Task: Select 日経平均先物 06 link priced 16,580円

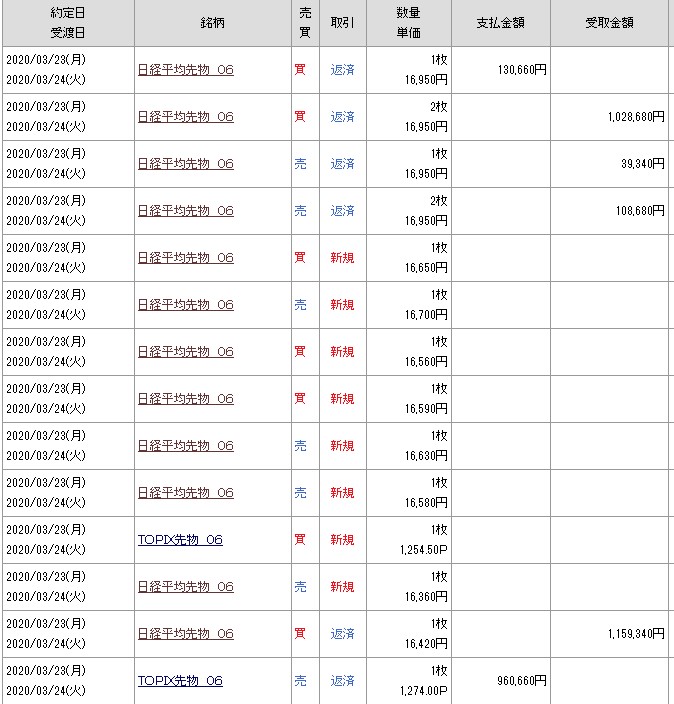Action: 185,493
